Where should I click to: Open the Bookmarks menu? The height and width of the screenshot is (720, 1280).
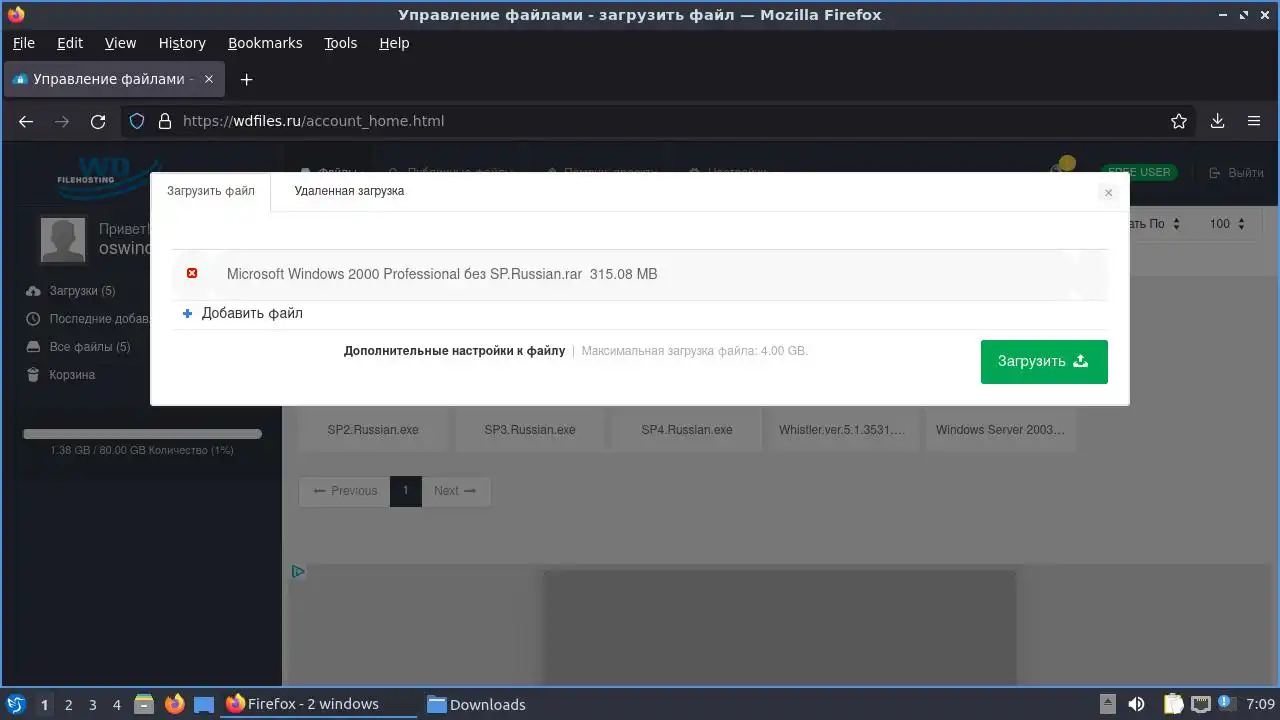(x=265, y=43)
